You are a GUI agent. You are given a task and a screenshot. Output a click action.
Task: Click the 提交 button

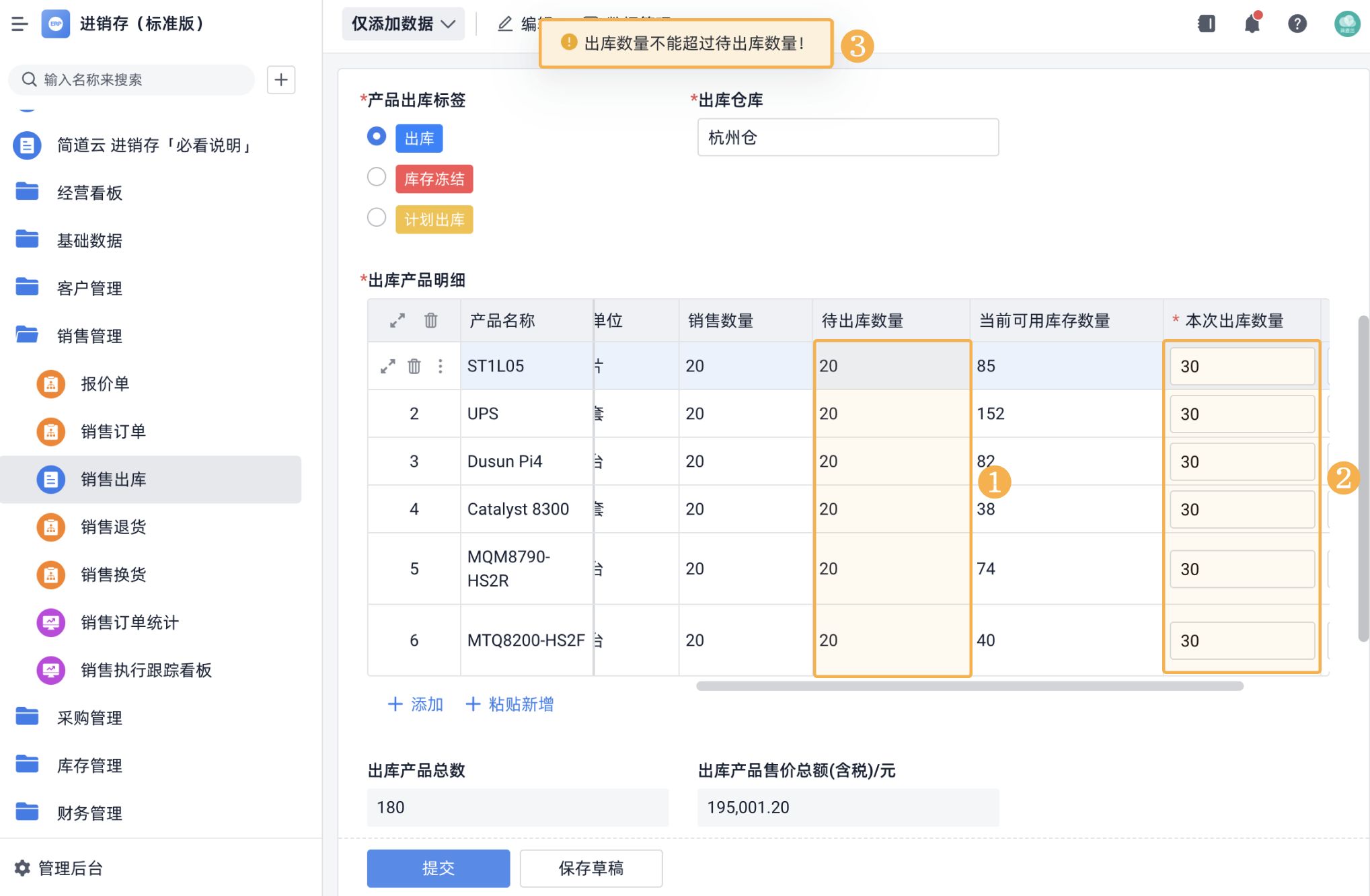tap(438, 868)
